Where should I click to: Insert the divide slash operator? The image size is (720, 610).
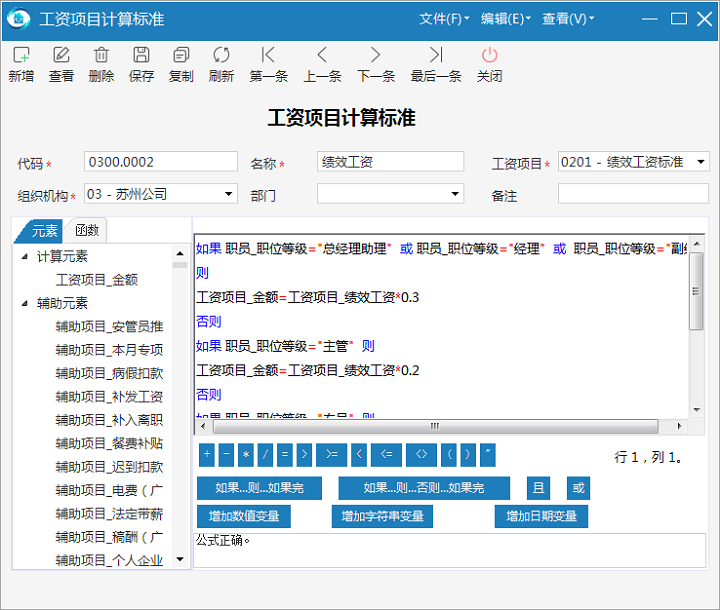click(265, 455)
